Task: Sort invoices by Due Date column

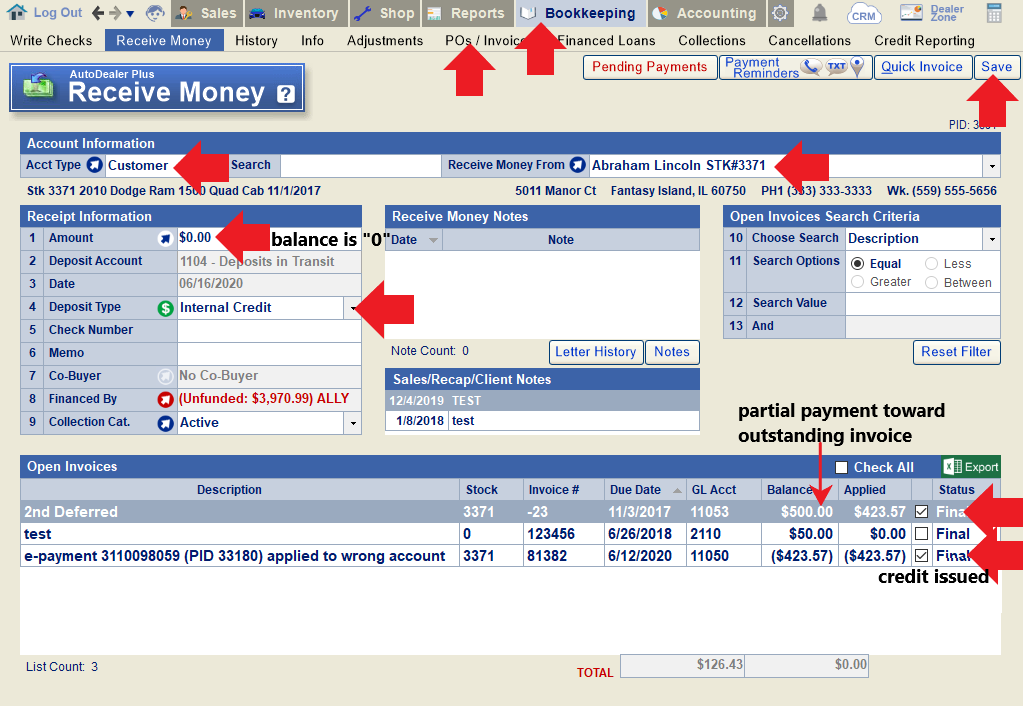Action: click(643, 490)
